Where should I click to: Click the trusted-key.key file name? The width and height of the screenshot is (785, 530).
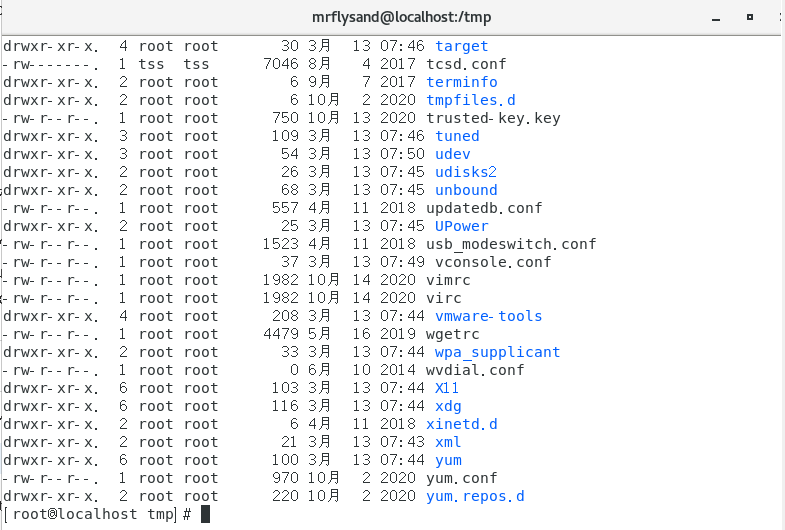[x=493, y=118]
